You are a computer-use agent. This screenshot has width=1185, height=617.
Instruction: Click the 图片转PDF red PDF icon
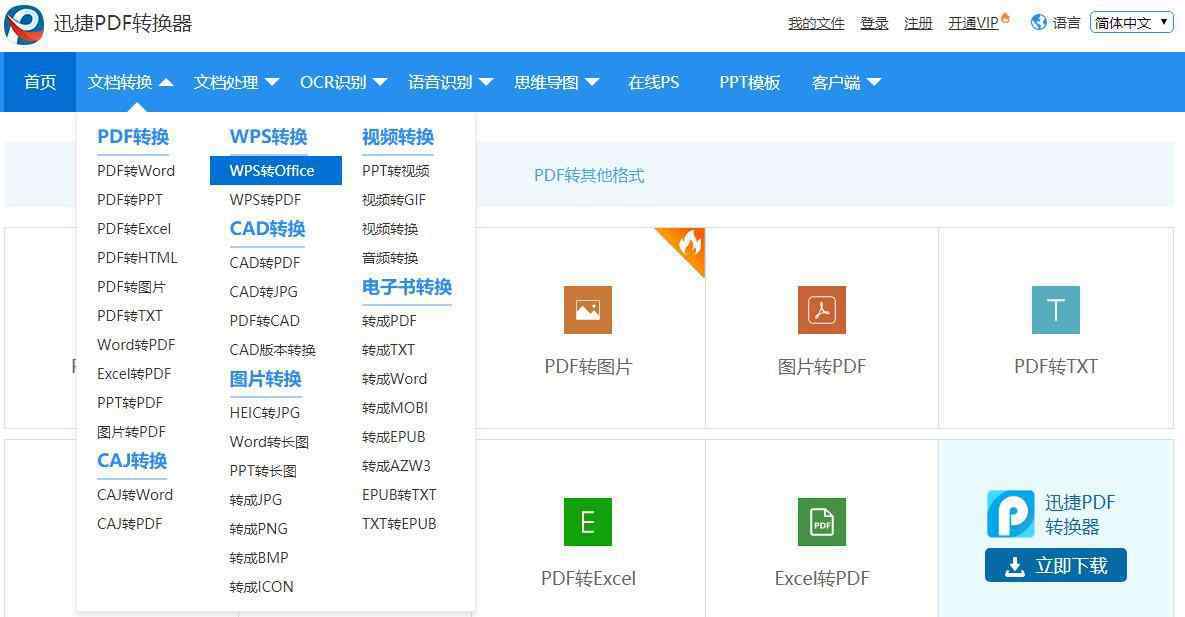coord(821,310)
